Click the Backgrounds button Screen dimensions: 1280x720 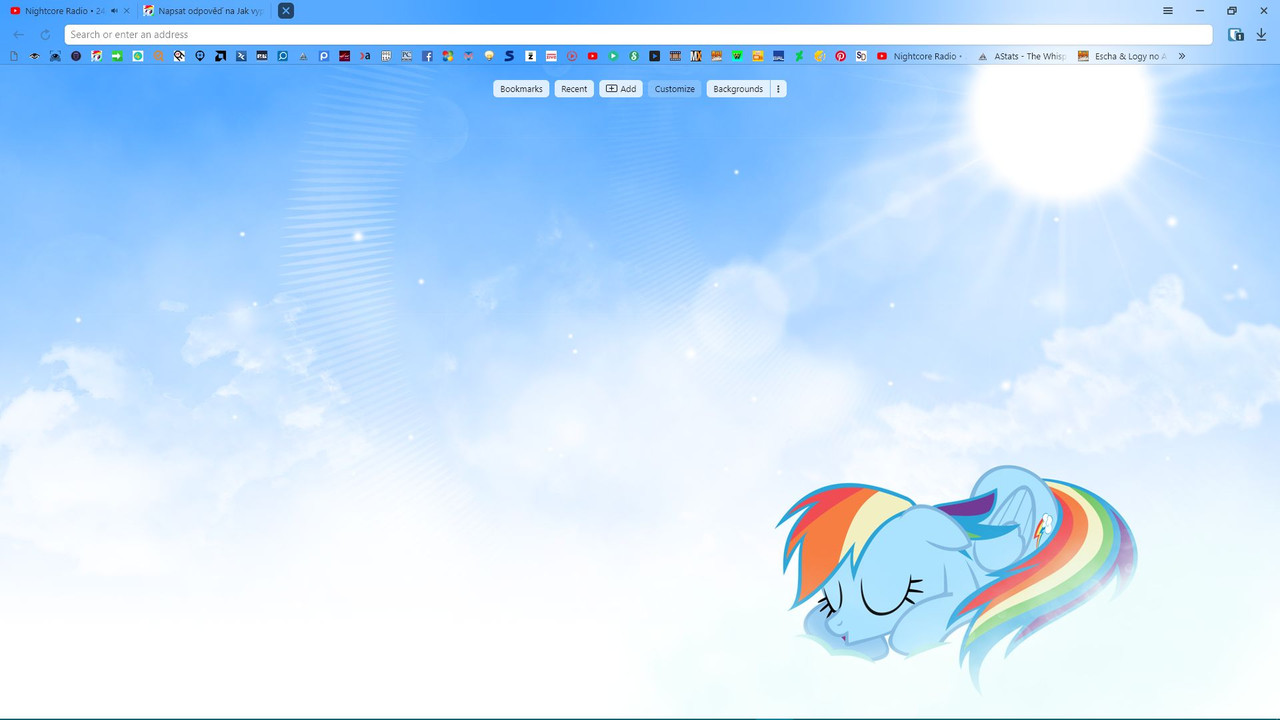[738, 89]
